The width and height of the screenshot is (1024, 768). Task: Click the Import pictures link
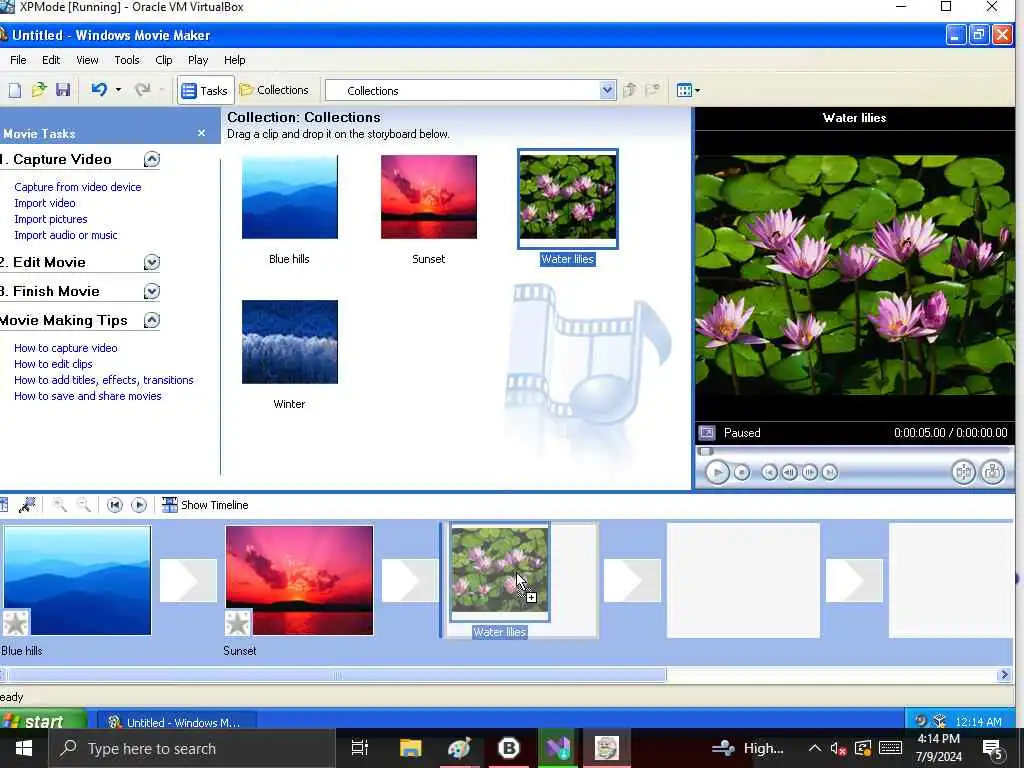50,219
